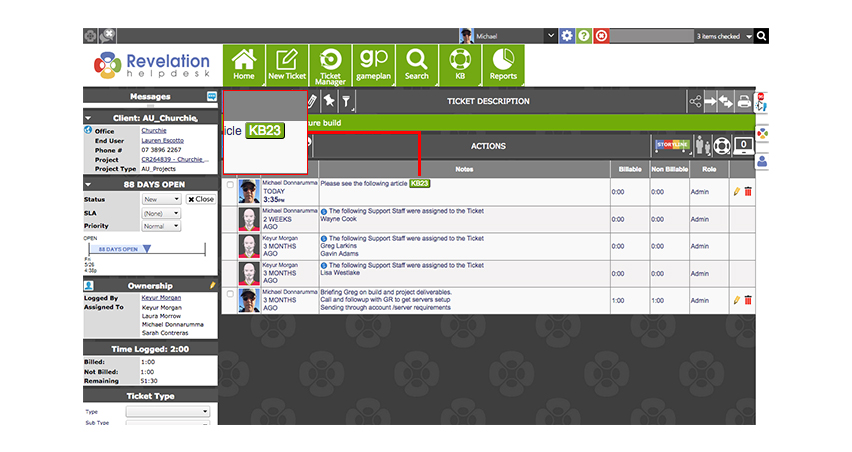Click the KB lifebuoy icon
Image resolution: width=852 pixels, height=452 pixels.
(460, 65)
